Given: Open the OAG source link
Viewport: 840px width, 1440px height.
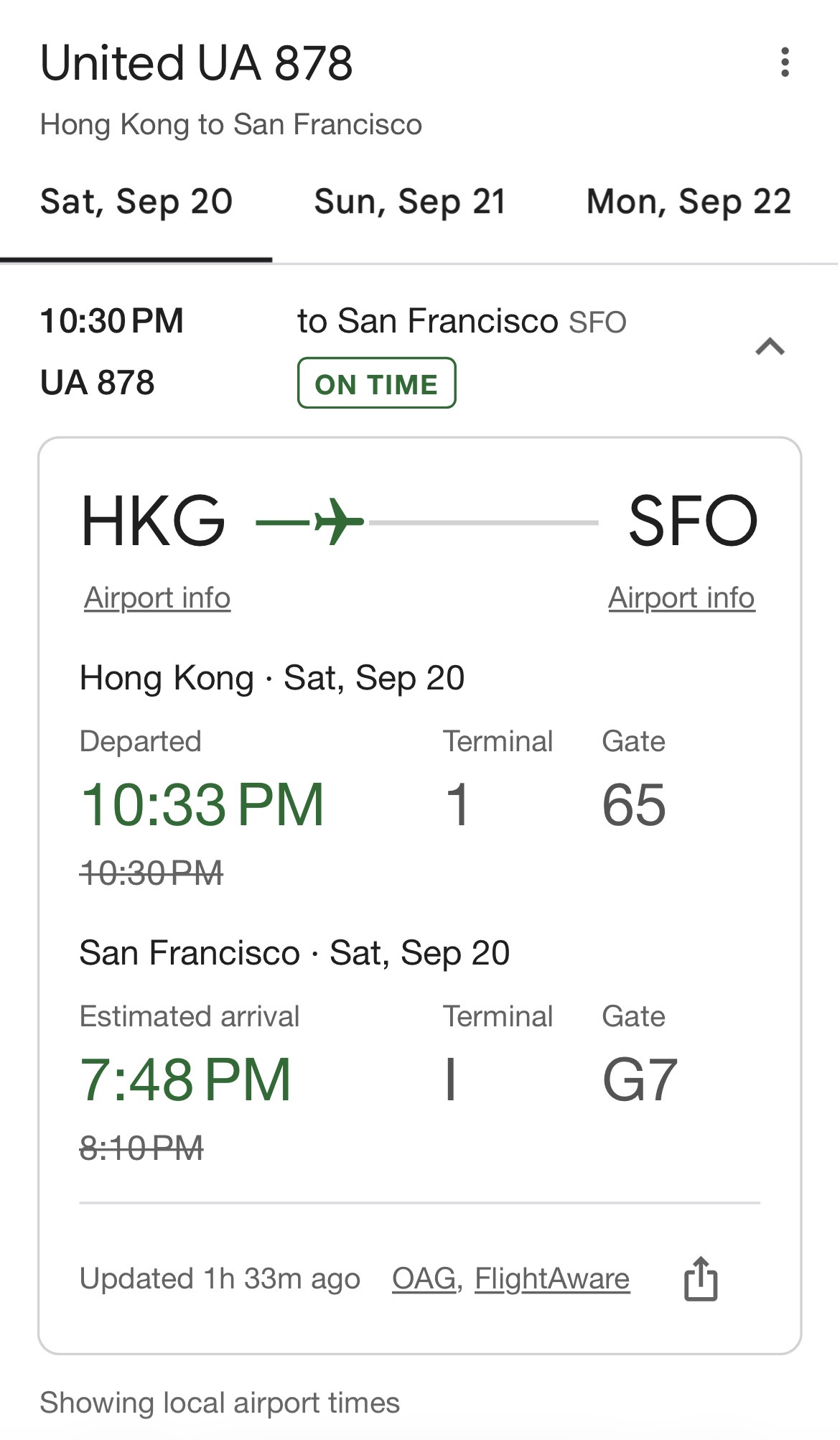Looking at the screenshot, I should [x=424, y=1278].
